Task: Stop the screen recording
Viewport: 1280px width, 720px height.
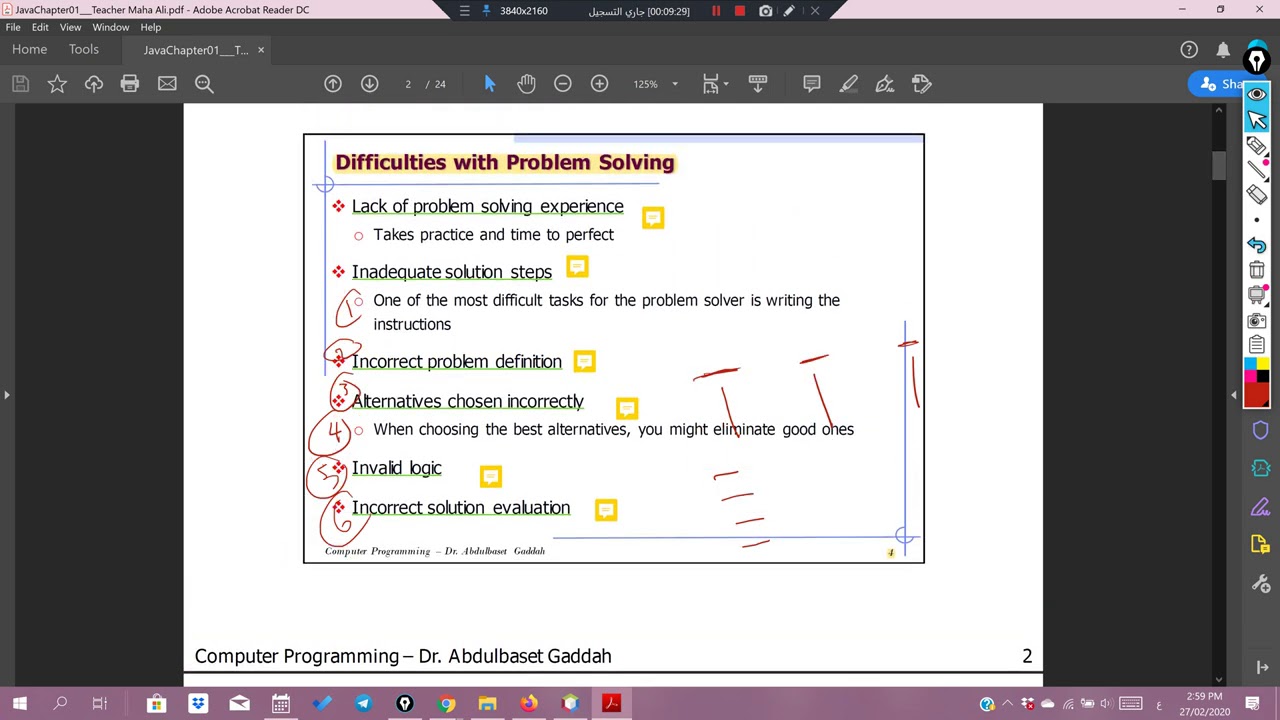Action: coord(740,11)
